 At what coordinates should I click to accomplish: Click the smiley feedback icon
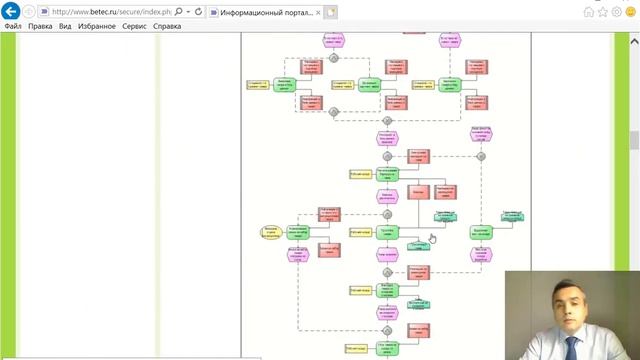pos(631,12)
